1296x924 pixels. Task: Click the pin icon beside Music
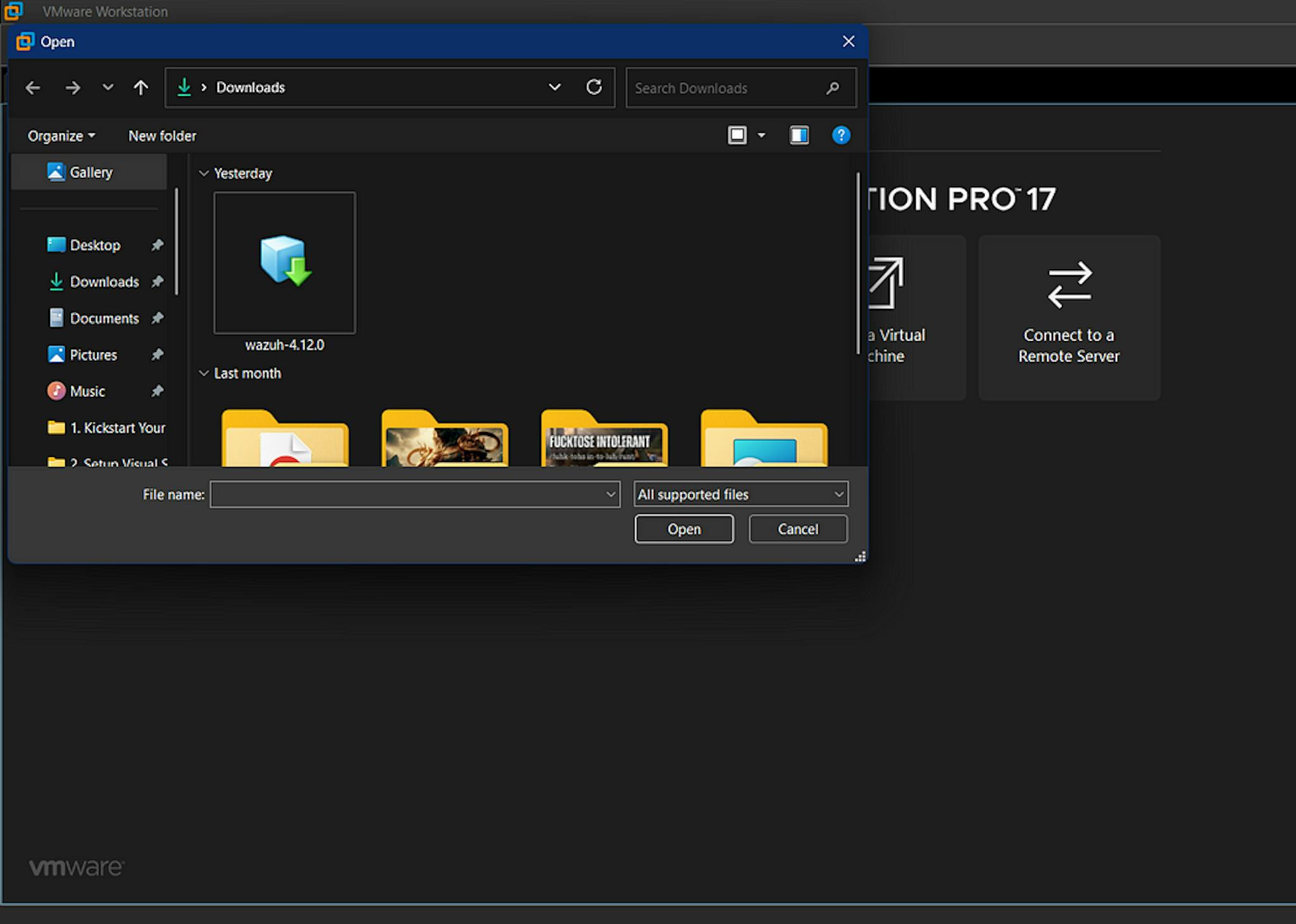click(x=157, y=392)
